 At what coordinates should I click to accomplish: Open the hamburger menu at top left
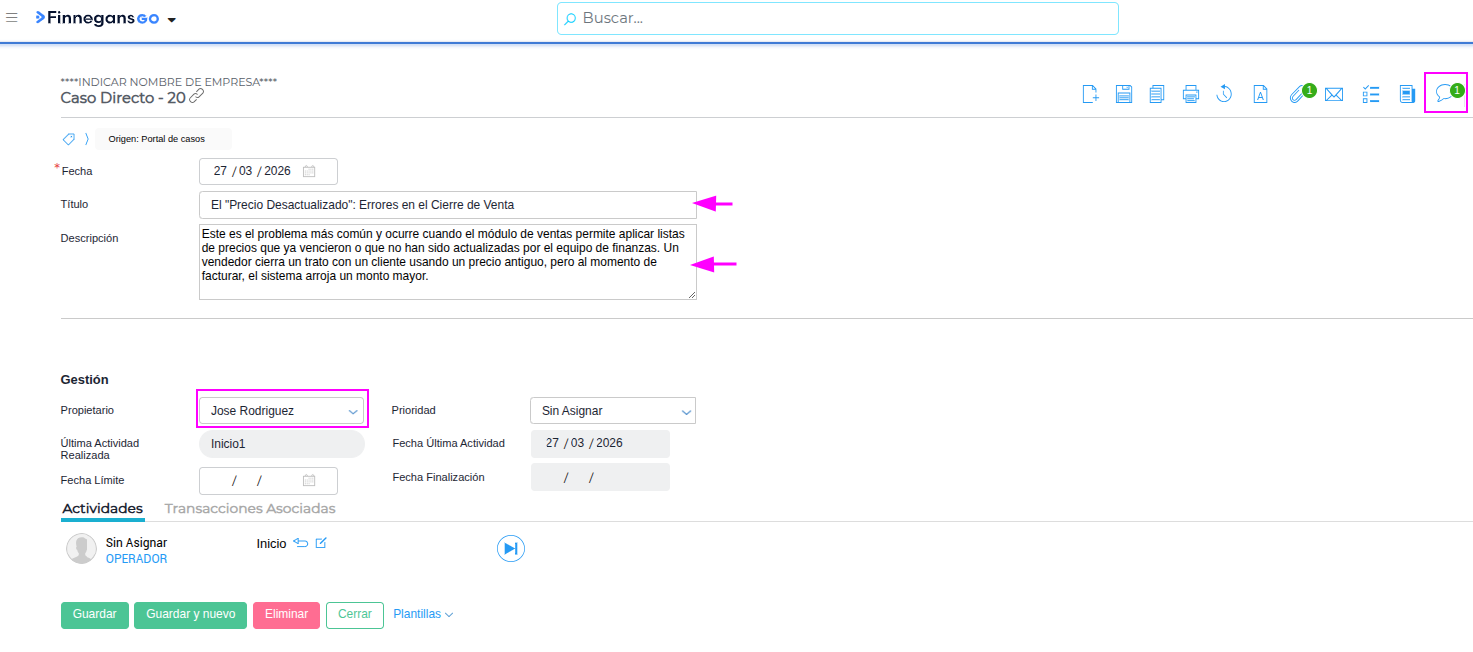point(12,18)
